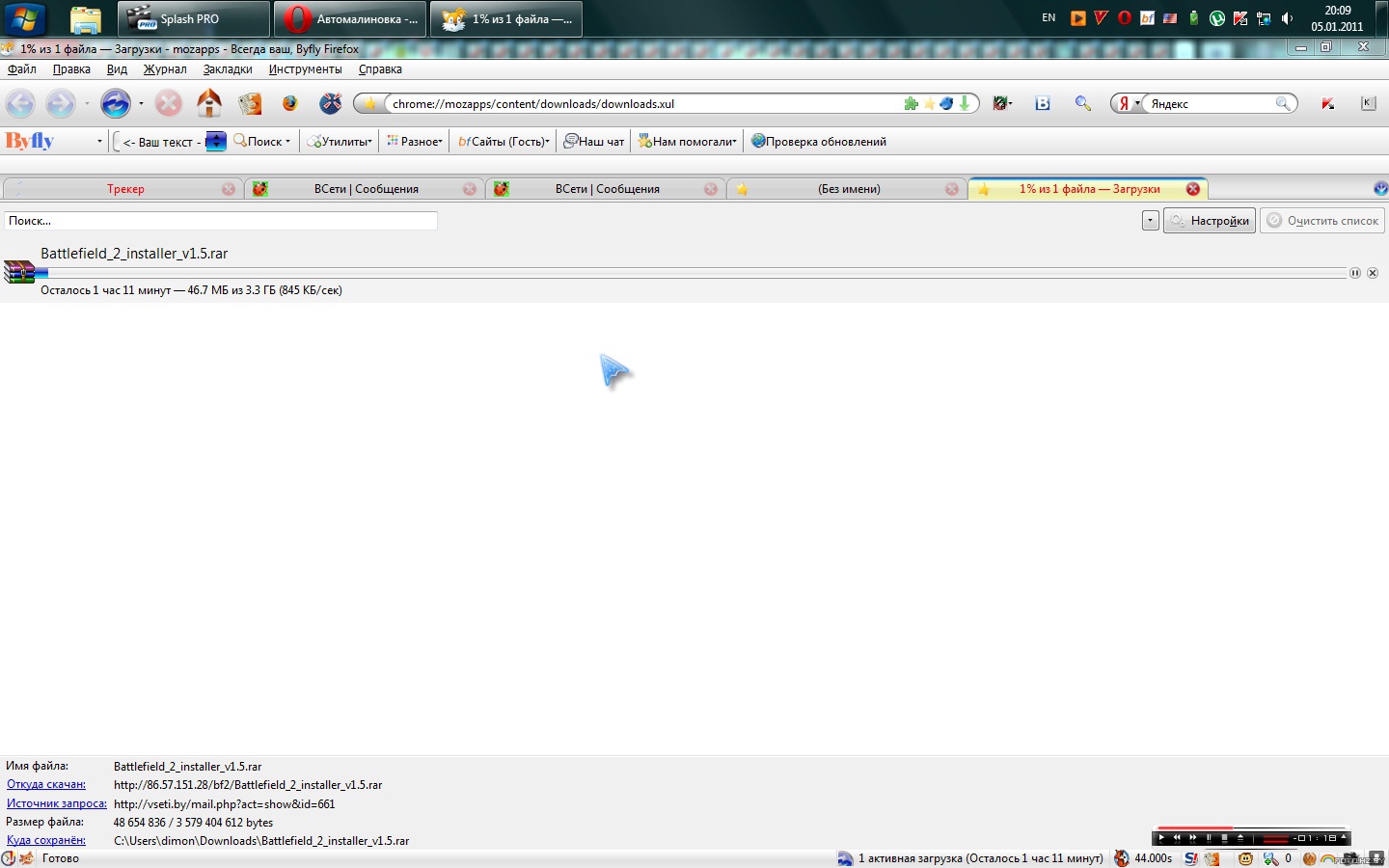Open Windows Start orb
Screen dimensions: 1389x868
pyautogui.click(x=24, y=18)
